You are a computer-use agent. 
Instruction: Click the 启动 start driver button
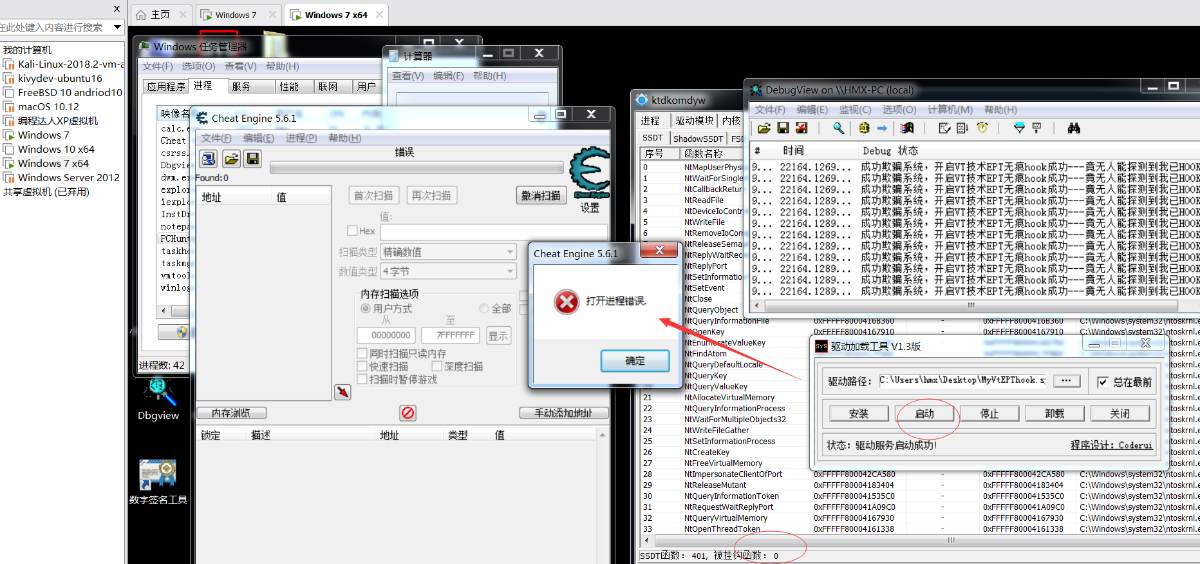(x=924, y=413)
